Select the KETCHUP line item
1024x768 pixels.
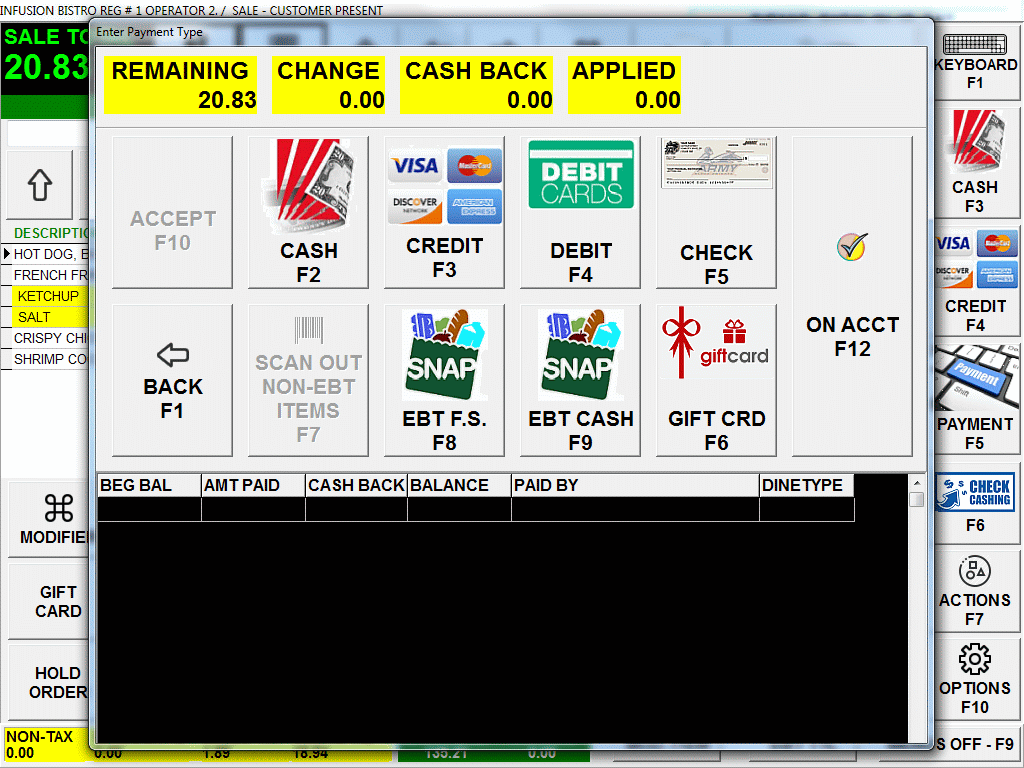click(48, 296)
